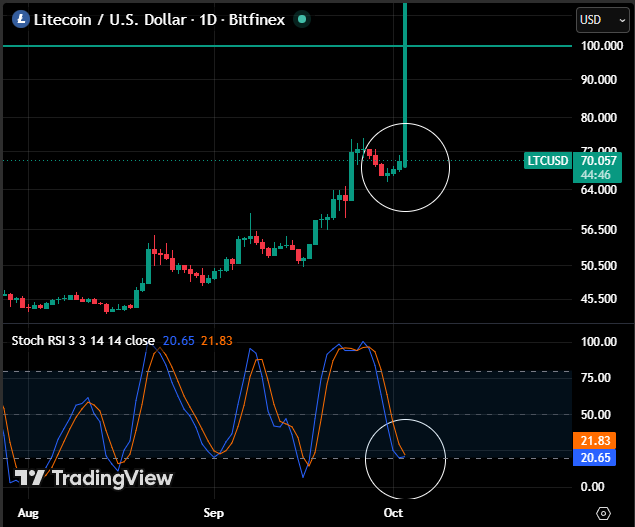Click the Sep time axis label
This screenshot has width=635, height=527.
[x=213, y=513]
